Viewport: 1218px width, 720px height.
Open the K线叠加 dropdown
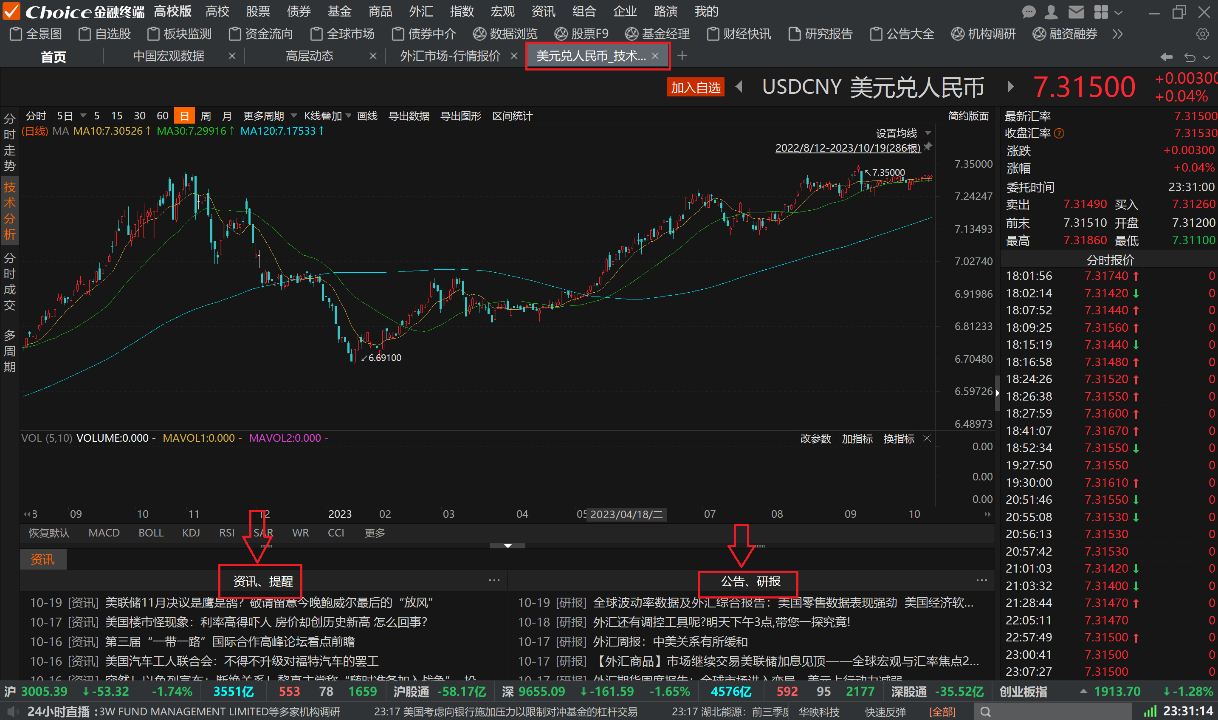pos(326,116)
